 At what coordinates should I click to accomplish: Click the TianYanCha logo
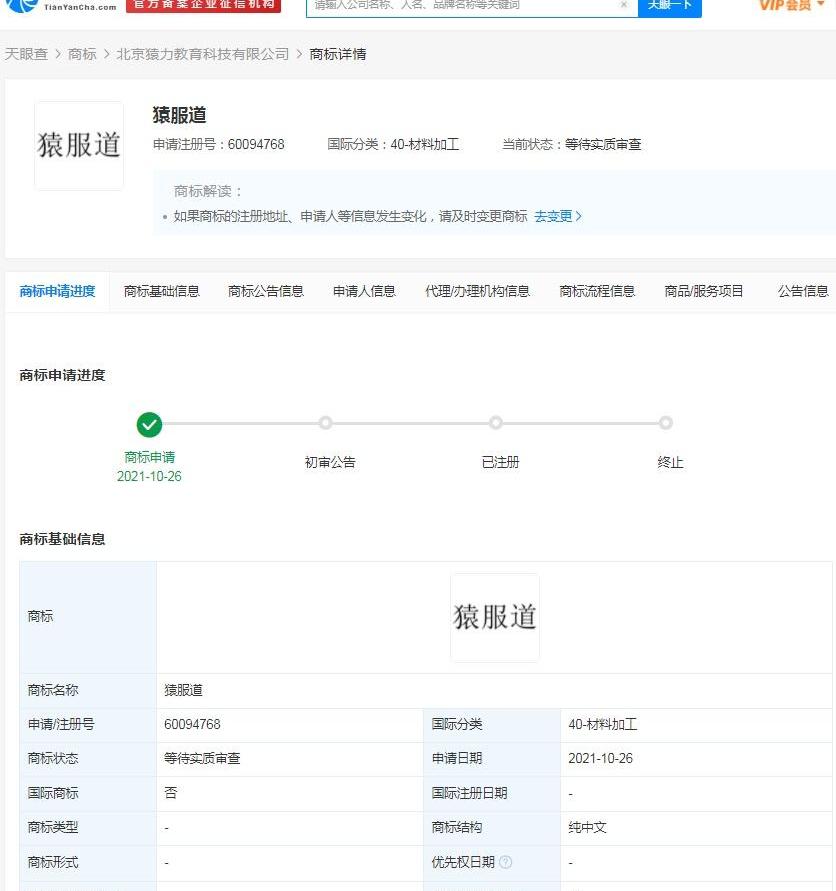(60, 6)
